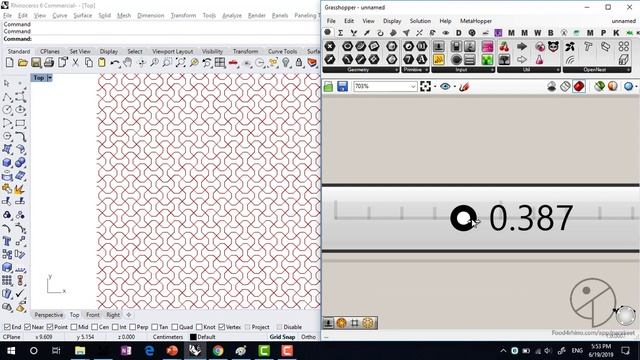Expand the Primitive panel in Grasshopper ribbon
640x360 pixels.
[427, 70]
